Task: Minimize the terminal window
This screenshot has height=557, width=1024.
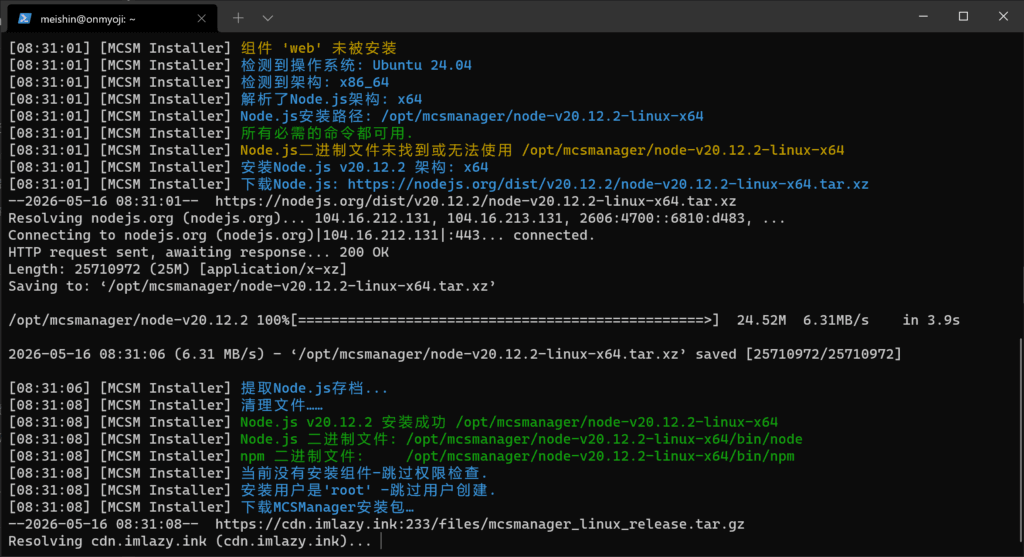Action: [x=923, y=16]
